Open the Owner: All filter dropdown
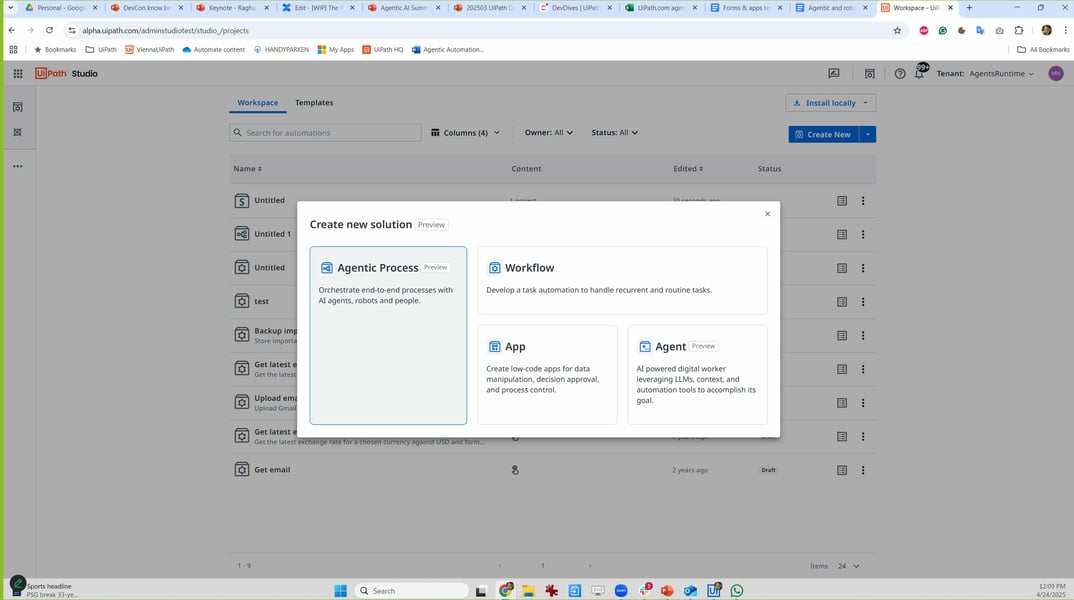The image size is (1074, 600). (549, 133)
